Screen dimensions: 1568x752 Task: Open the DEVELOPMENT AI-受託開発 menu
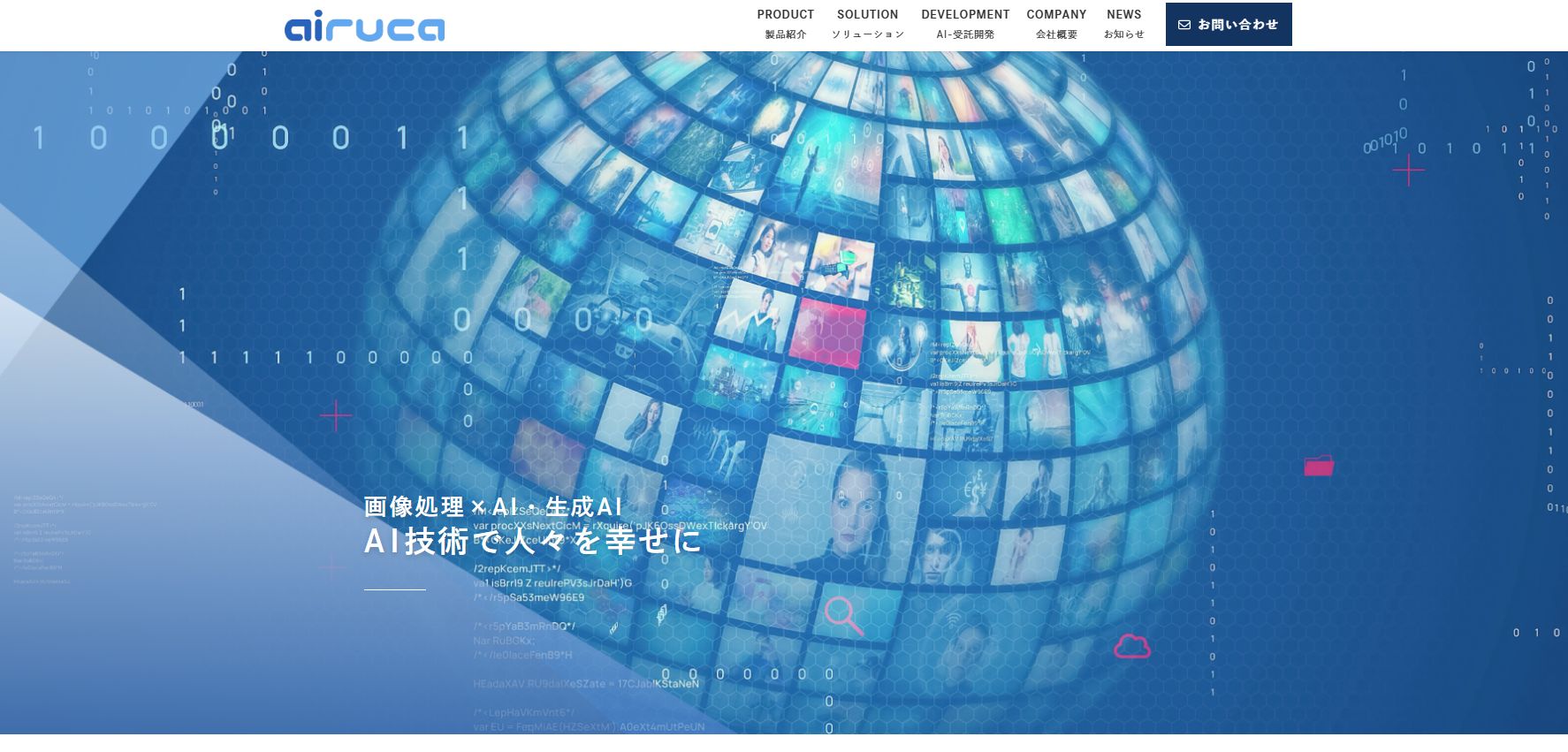click(965, 24)
